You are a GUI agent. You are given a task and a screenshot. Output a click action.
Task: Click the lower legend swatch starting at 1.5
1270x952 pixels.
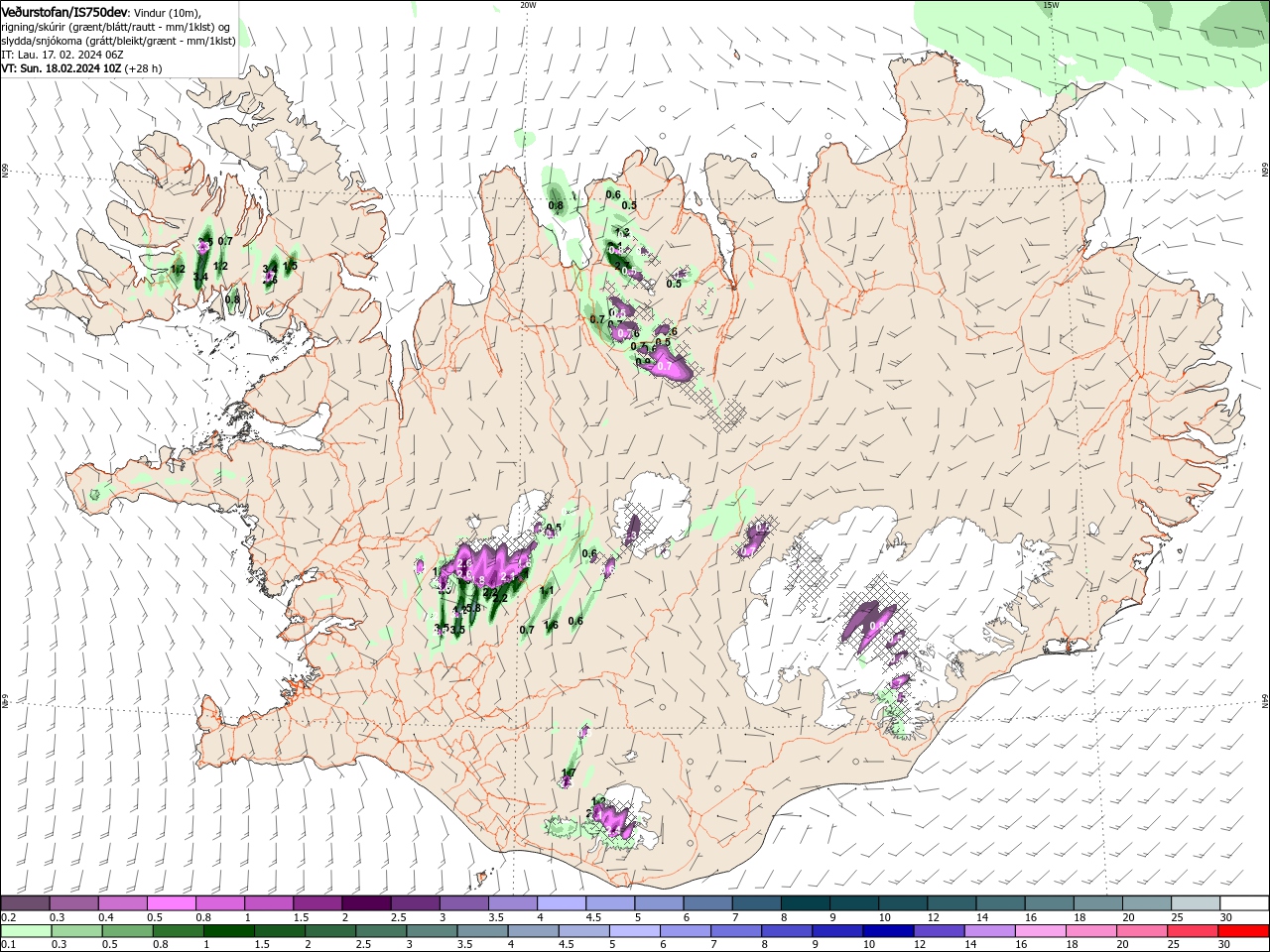tap(278, 931)
